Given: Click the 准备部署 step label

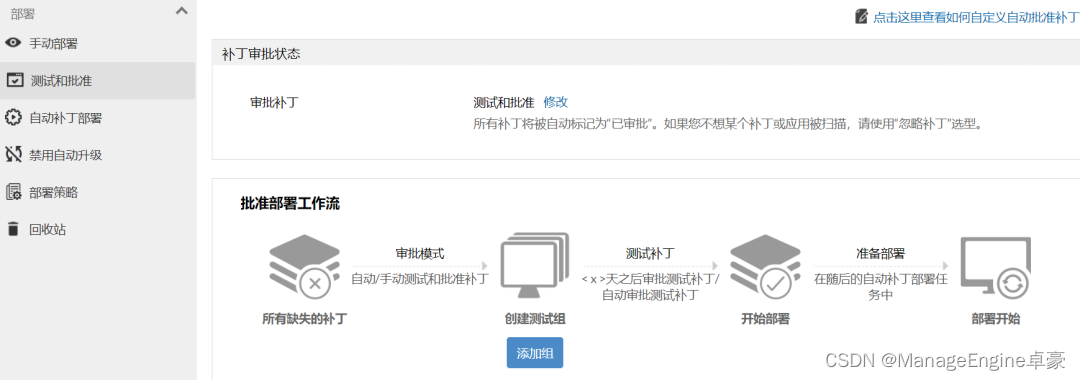Looking at the screenshot, I should coord(881,253).
